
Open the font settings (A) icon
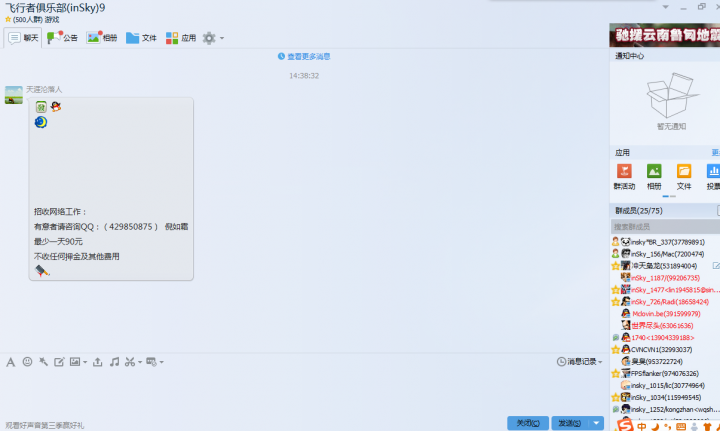tap(10, 361)
